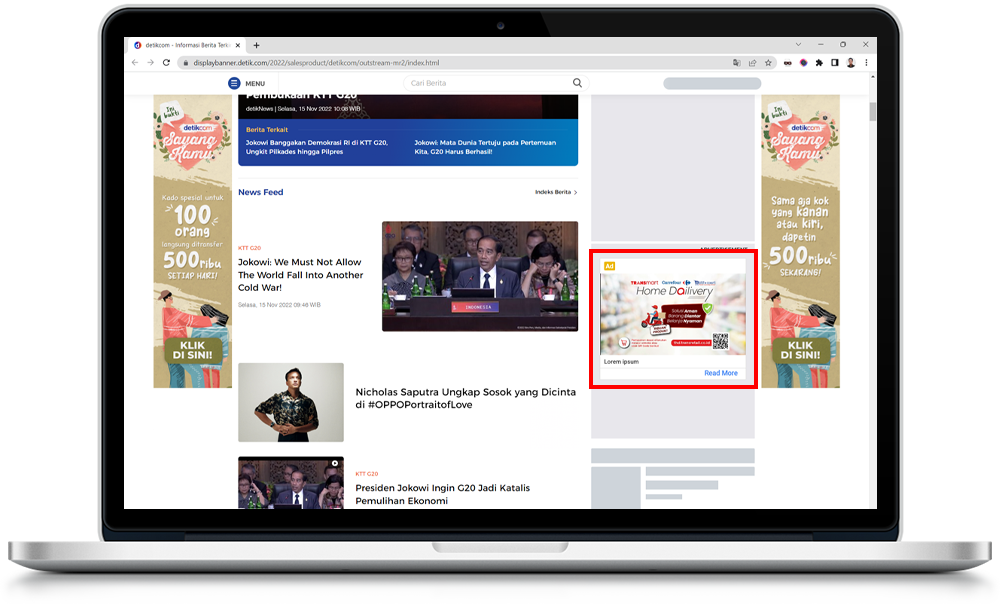Toggle the browser side panel icon

pyautogui.click(x=835, y=62)
